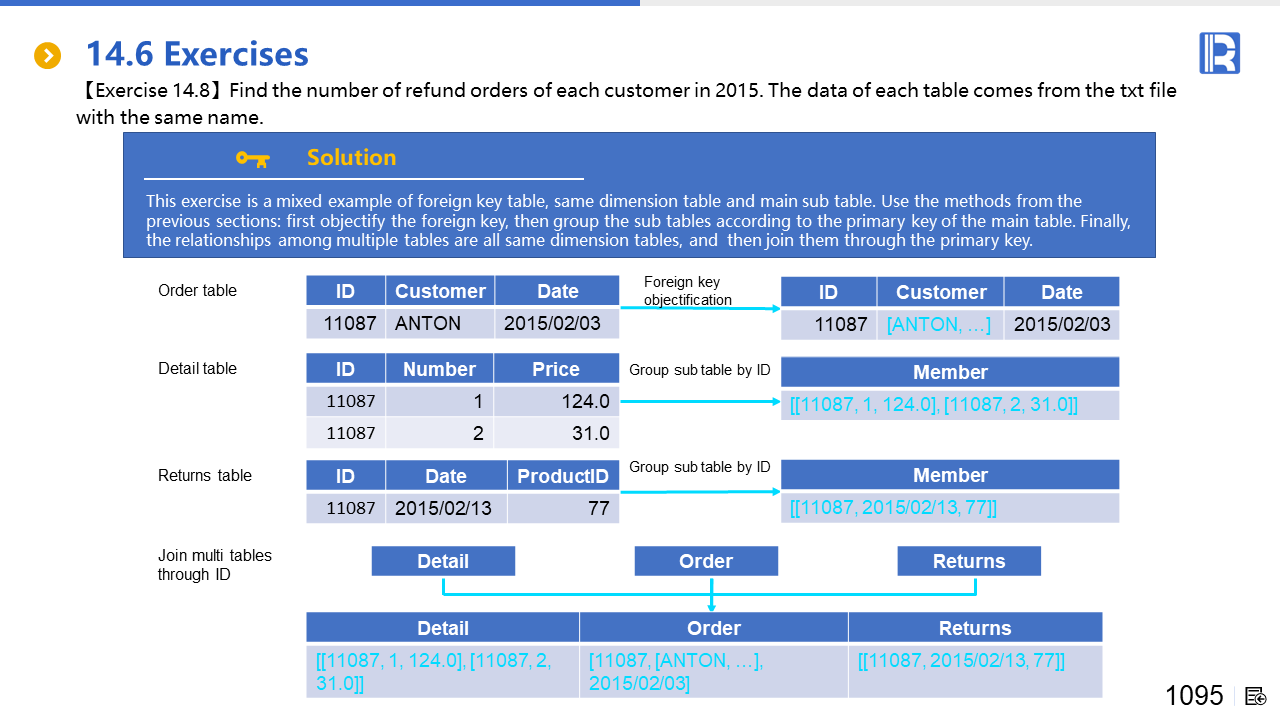Click the Returns box in join diagram

(969, 561)
